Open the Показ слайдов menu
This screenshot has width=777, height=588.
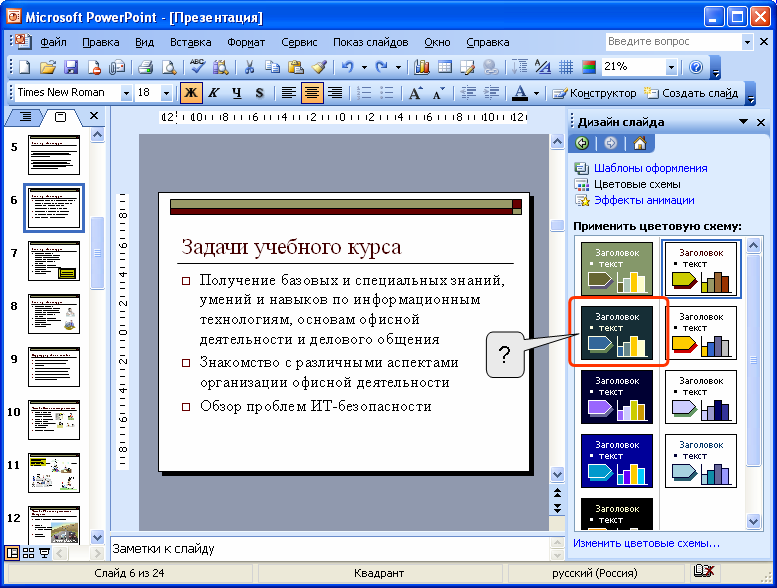pos(370,43)
